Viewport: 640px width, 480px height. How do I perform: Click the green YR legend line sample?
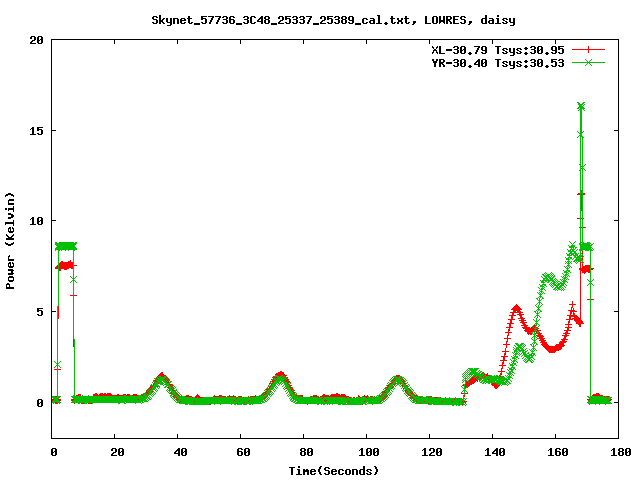click(x=588, y=62)
